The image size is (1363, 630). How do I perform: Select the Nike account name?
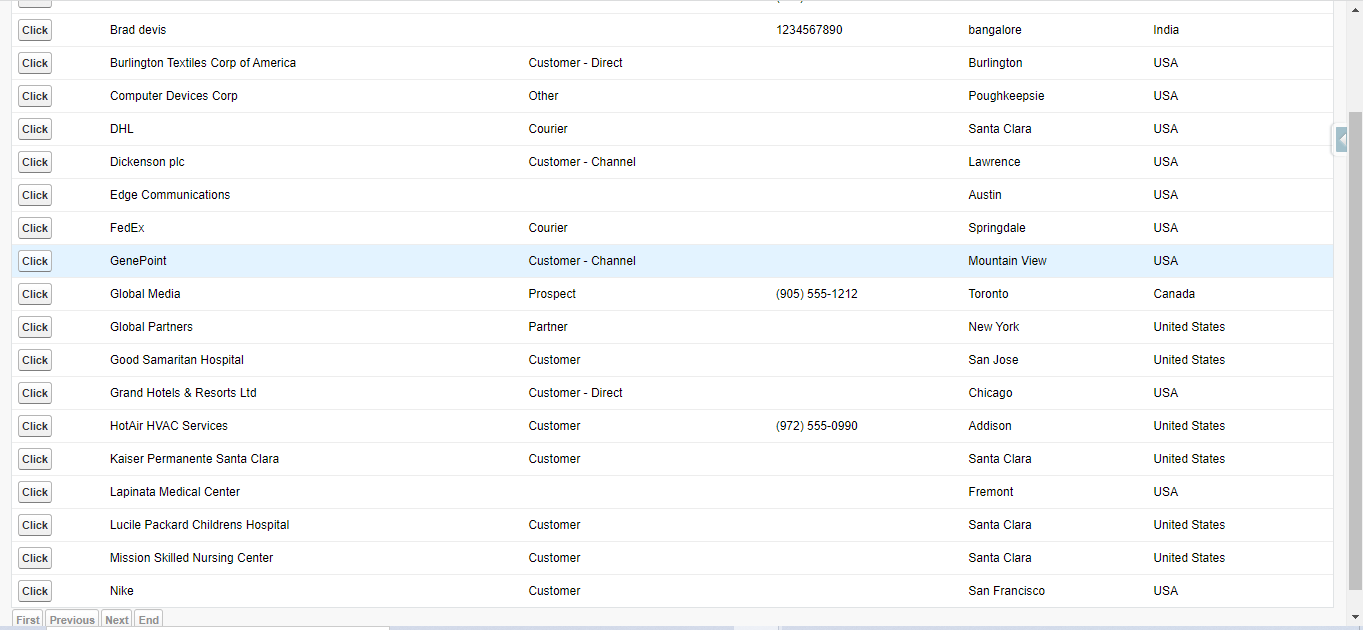click(122, 591)
